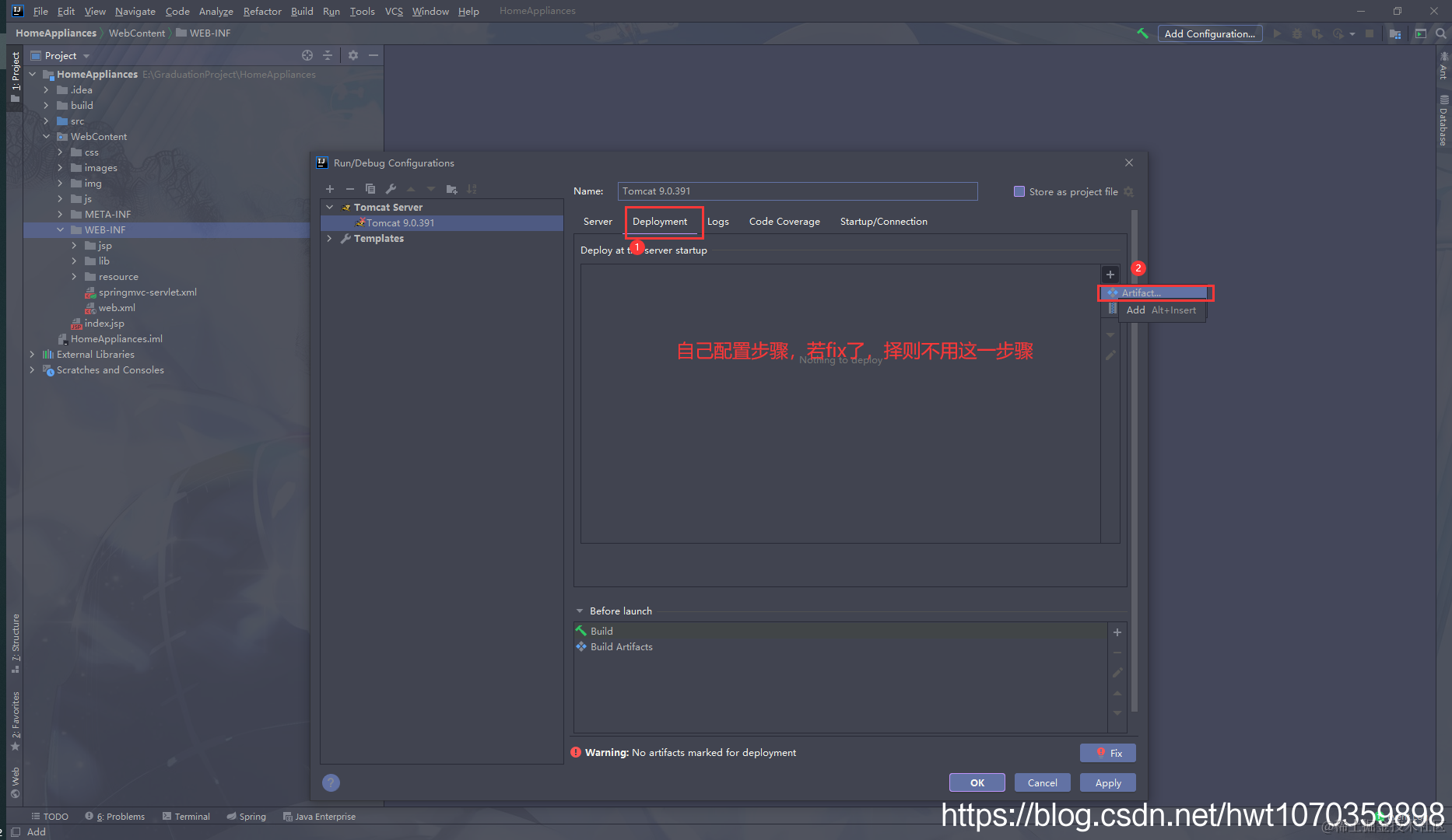Open edit templates wrench icon
Screen dimensions: 1452x840
coord(391,189)
